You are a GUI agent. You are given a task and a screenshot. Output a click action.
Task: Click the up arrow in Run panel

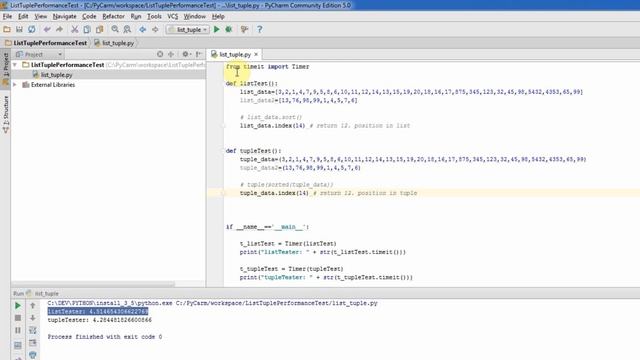pyautogui.click(x=33, y=305)
